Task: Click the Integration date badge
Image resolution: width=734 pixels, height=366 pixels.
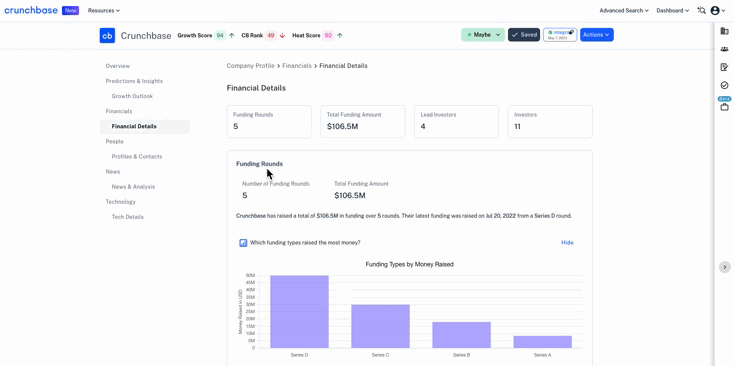Action: click(560, 35)
